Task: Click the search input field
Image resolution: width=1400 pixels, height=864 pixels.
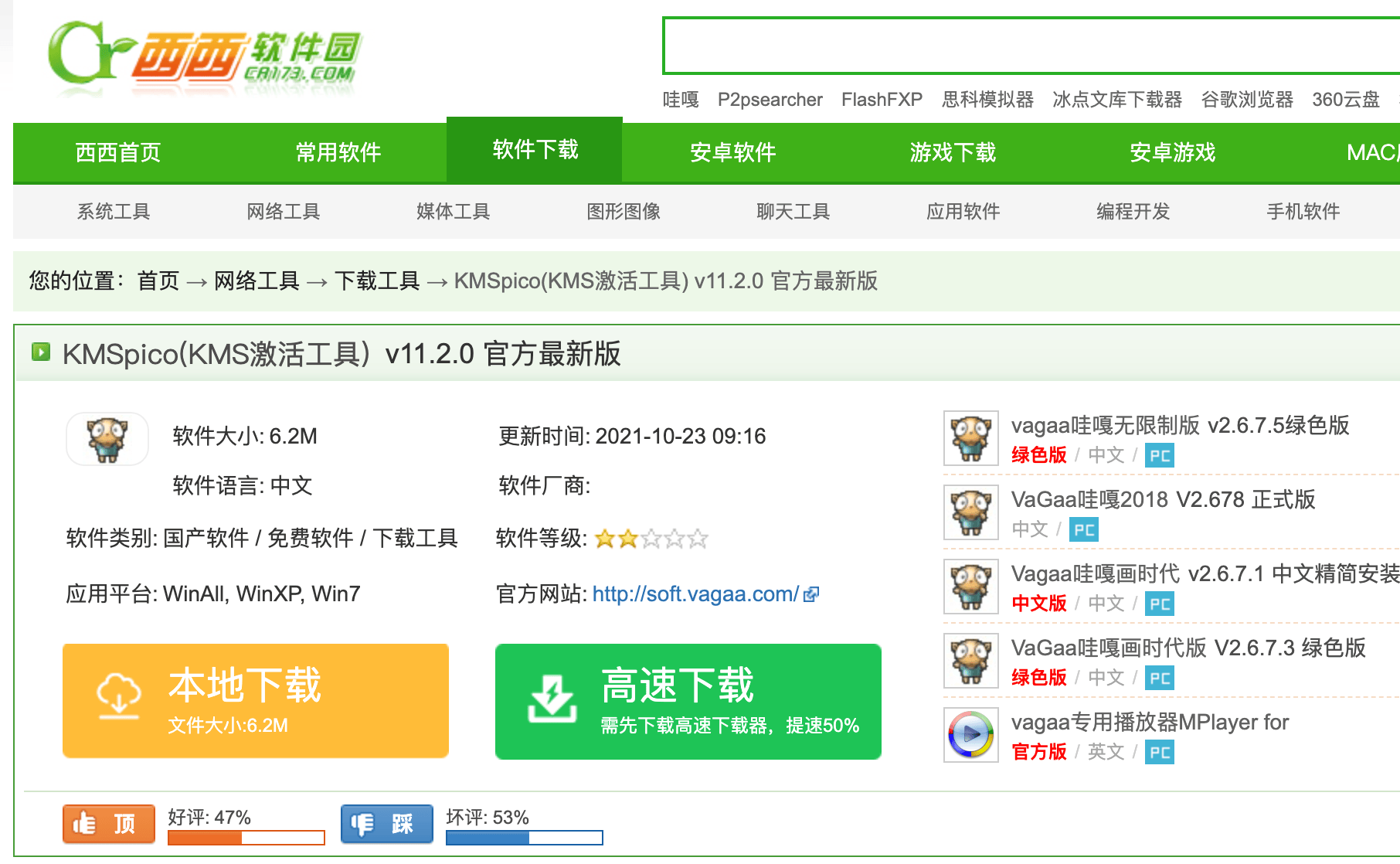Action: pyautogui.click(x=1031, y=46)
